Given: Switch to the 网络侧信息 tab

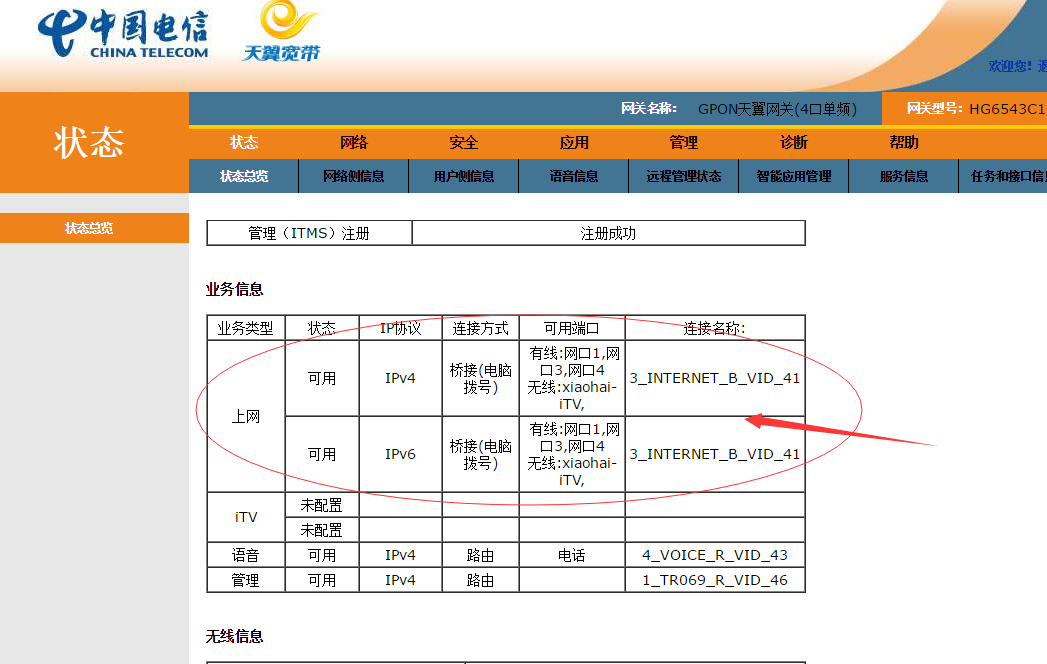Looking at the screenshot, I should [x=353, y=175].
